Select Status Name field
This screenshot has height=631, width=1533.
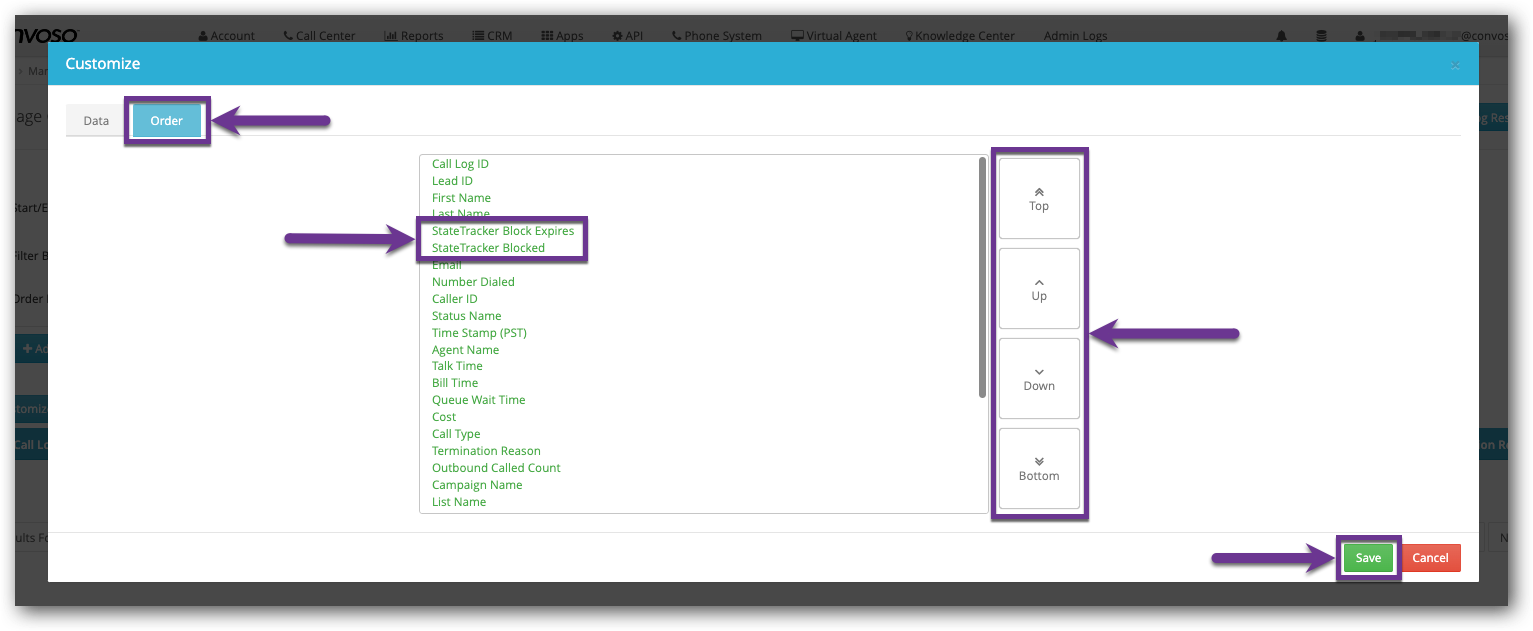(466, 316)
